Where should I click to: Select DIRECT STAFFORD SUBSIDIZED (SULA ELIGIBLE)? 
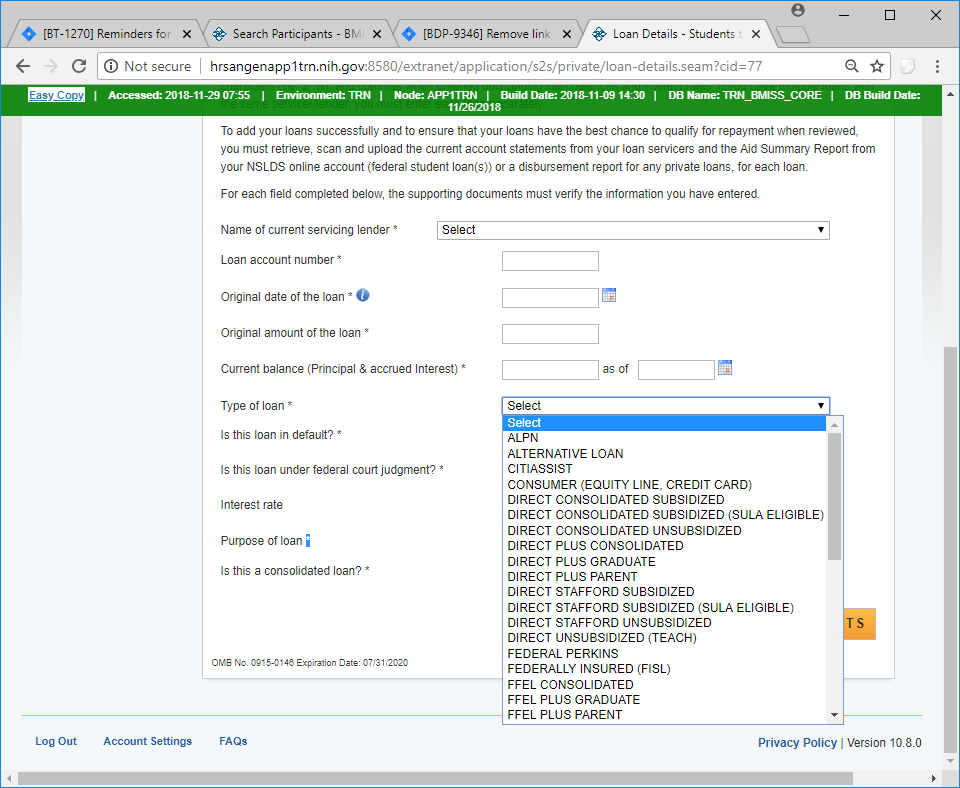click(664, 608)
